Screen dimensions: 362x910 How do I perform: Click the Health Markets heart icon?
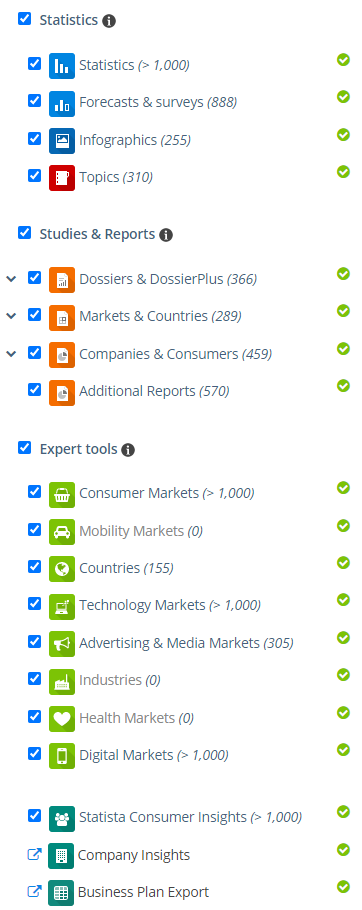pos(61,718)
